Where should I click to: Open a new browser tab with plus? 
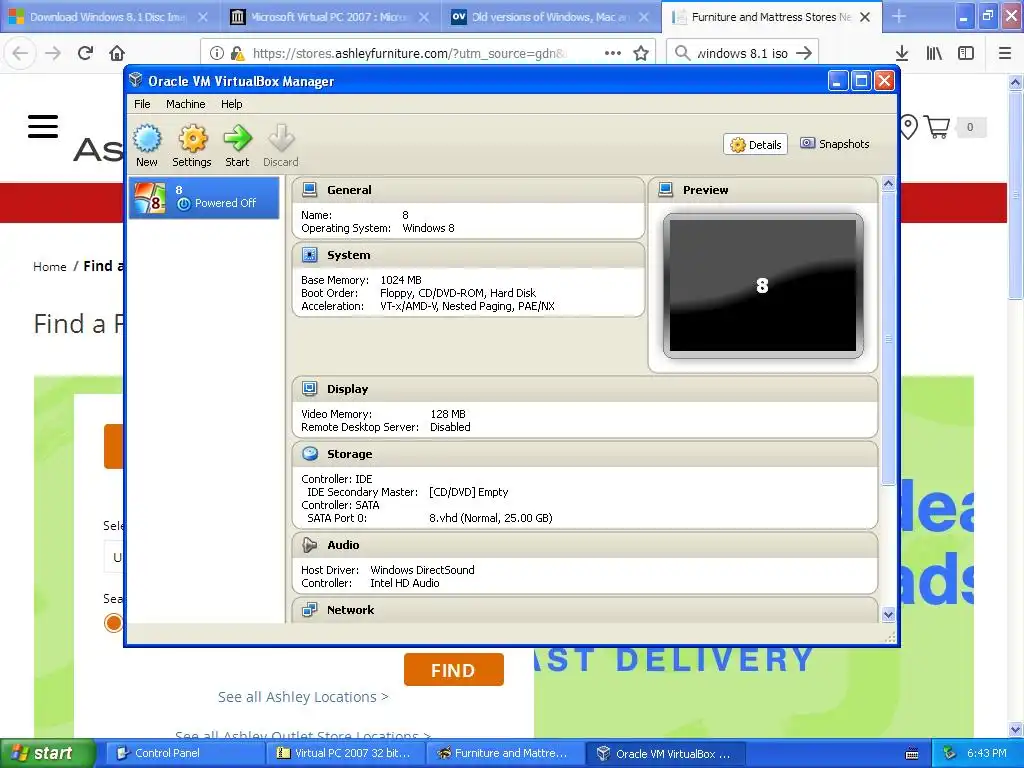coord(899,16)
